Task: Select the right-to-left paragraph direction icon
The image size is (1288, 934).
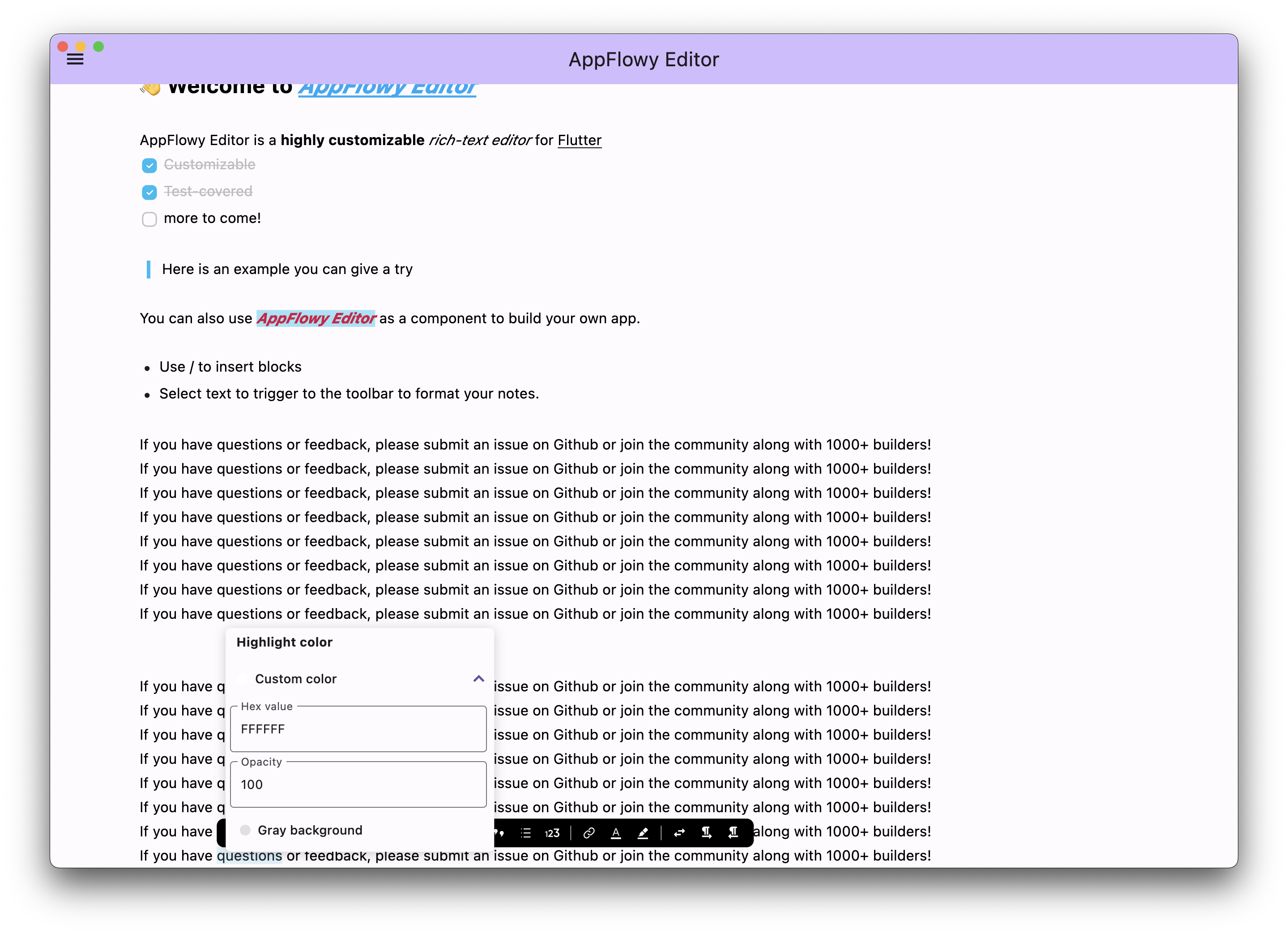Action: click(733, 833)
